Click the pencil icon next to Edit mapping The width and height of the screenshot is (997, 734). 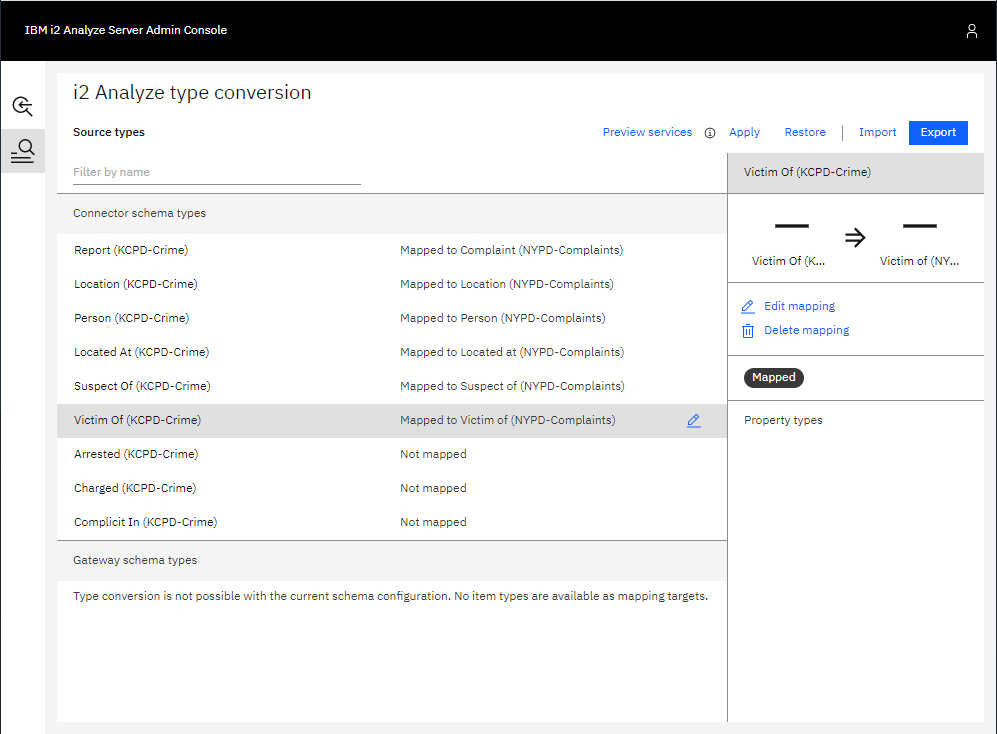[x=747, y=306]
